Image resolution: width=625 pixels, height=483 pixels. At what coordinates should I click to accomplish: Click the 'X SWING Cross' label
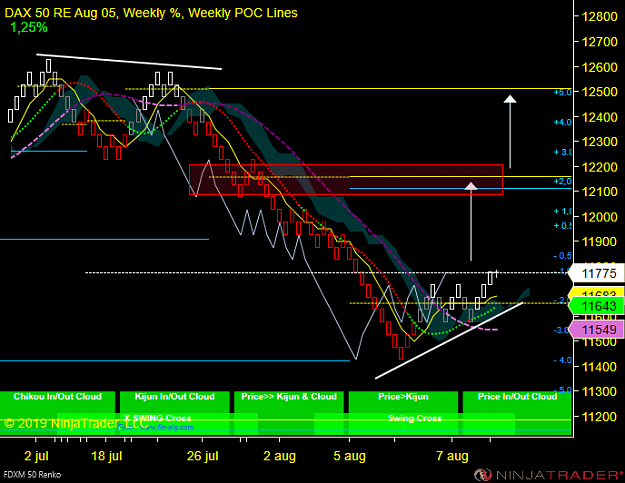coord(157,418)
